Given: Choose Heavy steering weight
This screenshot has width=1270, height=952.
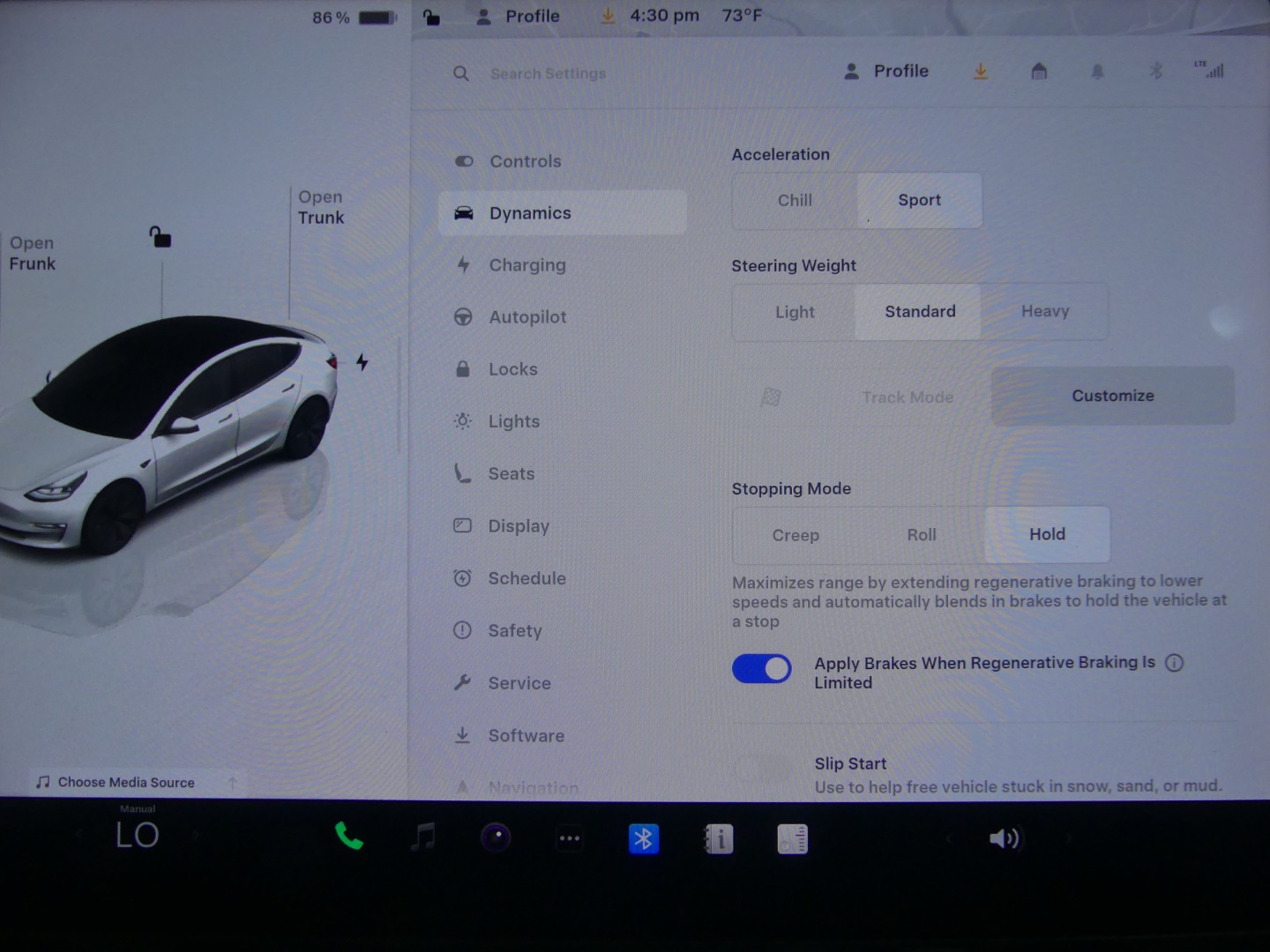Looking at the screenshot, I should tap(1045, 312).
